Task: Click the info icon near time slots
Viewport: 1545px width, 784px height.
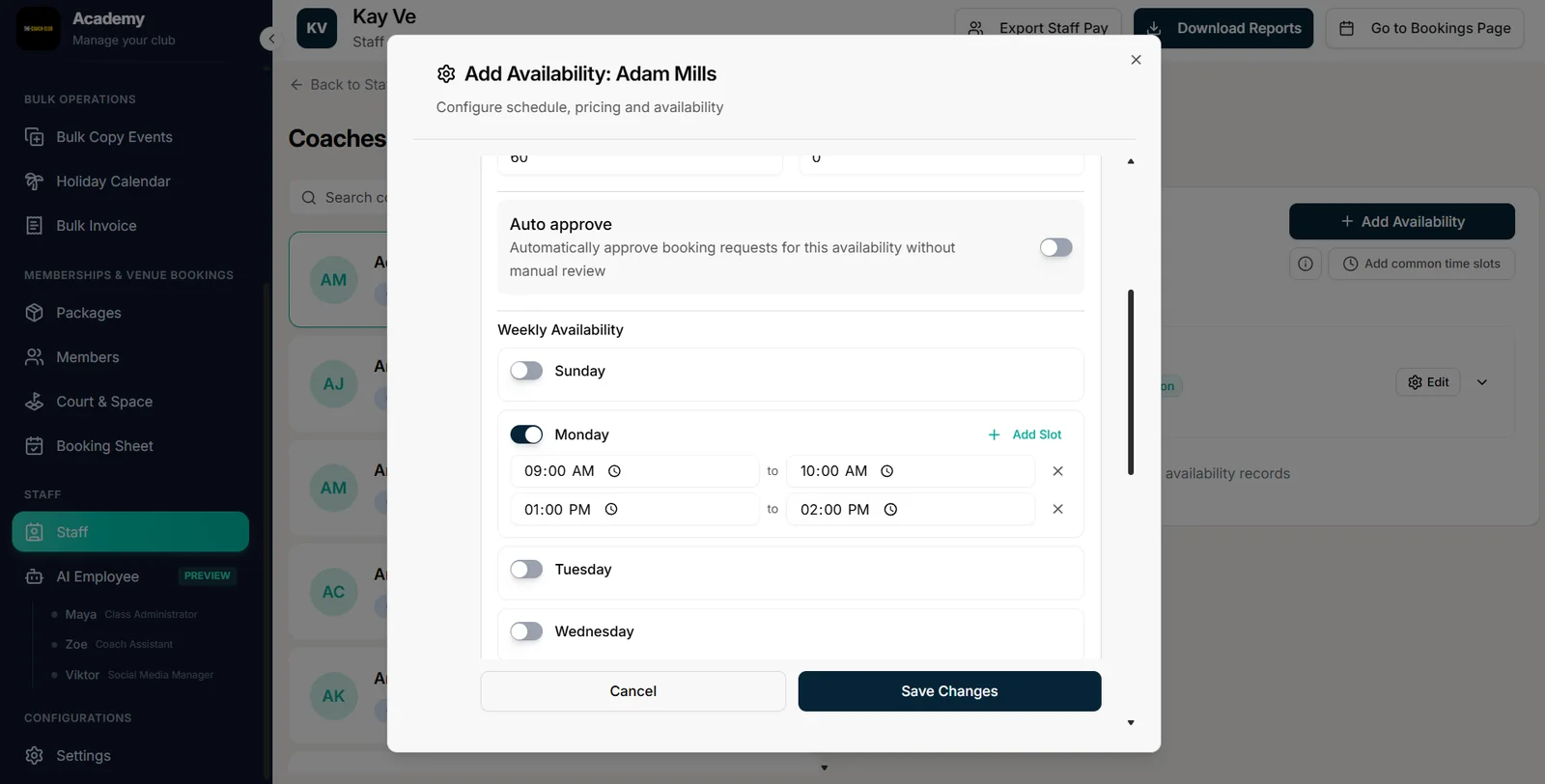Action: click(x=1306, y=264)
